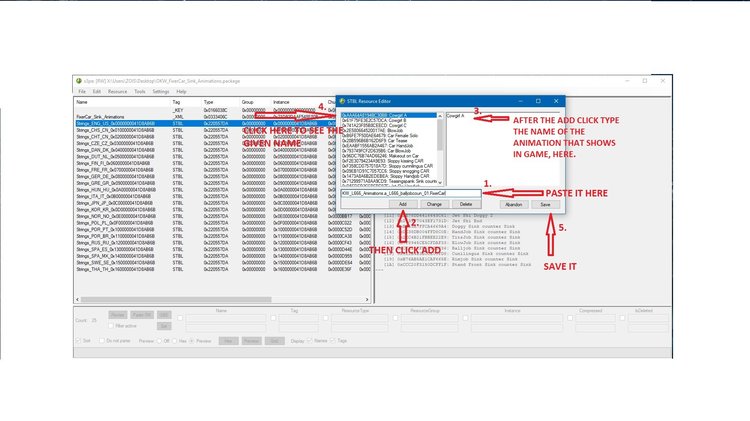
Task: Enable the Name filter checkbox
Action: (180, 318)
